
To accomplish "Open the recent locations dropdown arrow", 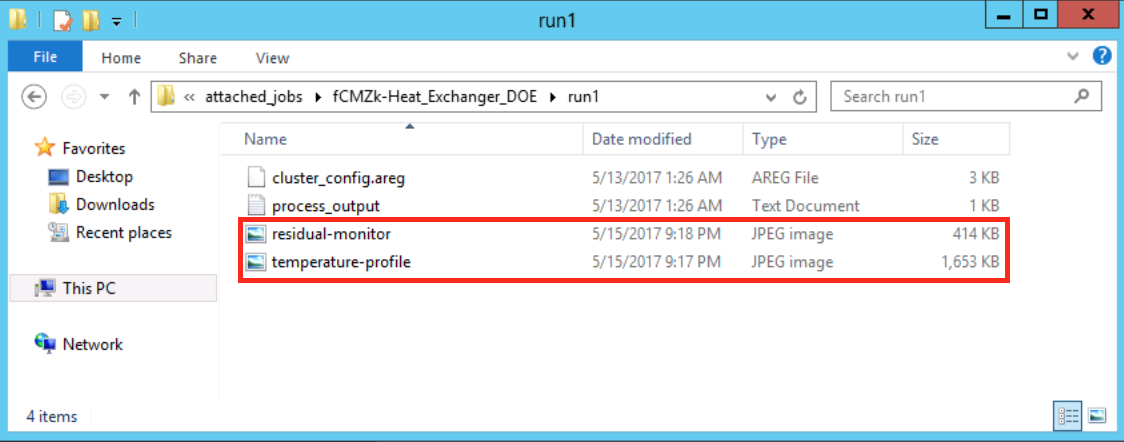I will (105, 97).
